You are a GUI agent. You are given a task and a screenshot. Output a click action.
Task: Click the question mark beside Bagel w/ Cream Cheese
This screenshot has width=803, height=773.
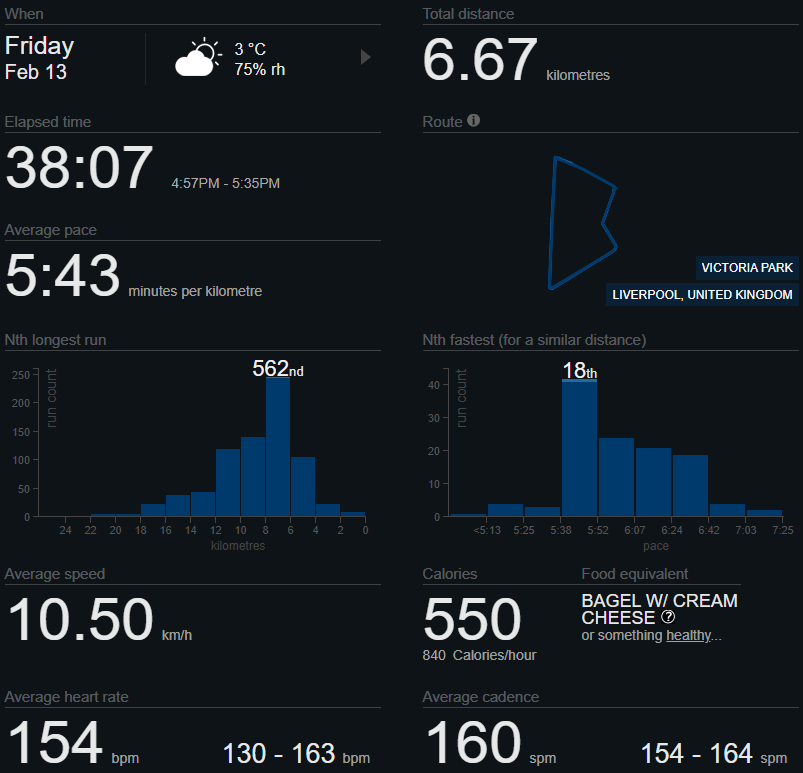coord(668,617)
